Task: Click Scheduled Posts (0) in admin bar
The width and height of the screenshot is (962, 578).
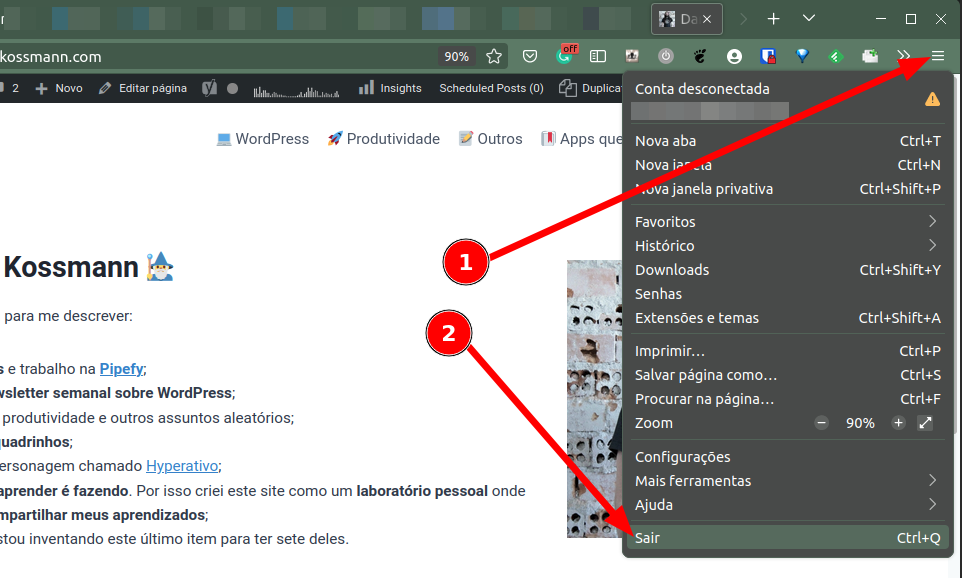Action: pyautogui.click(x=490, y=88)
